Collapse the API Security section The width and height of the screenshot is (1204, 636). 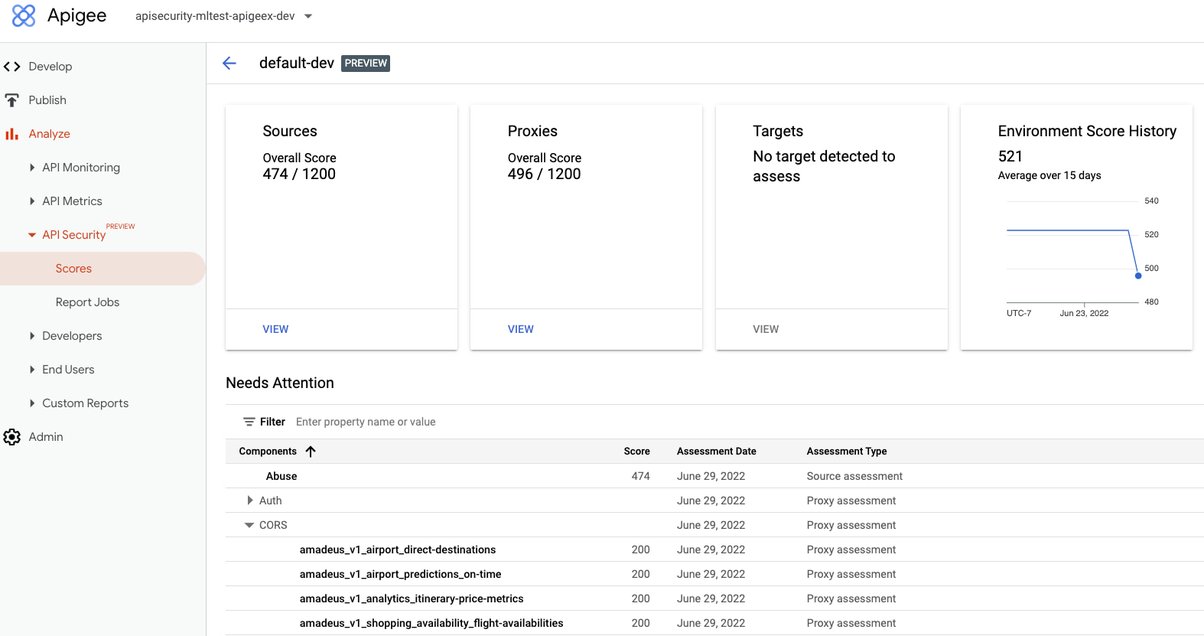tap(33, 234)
